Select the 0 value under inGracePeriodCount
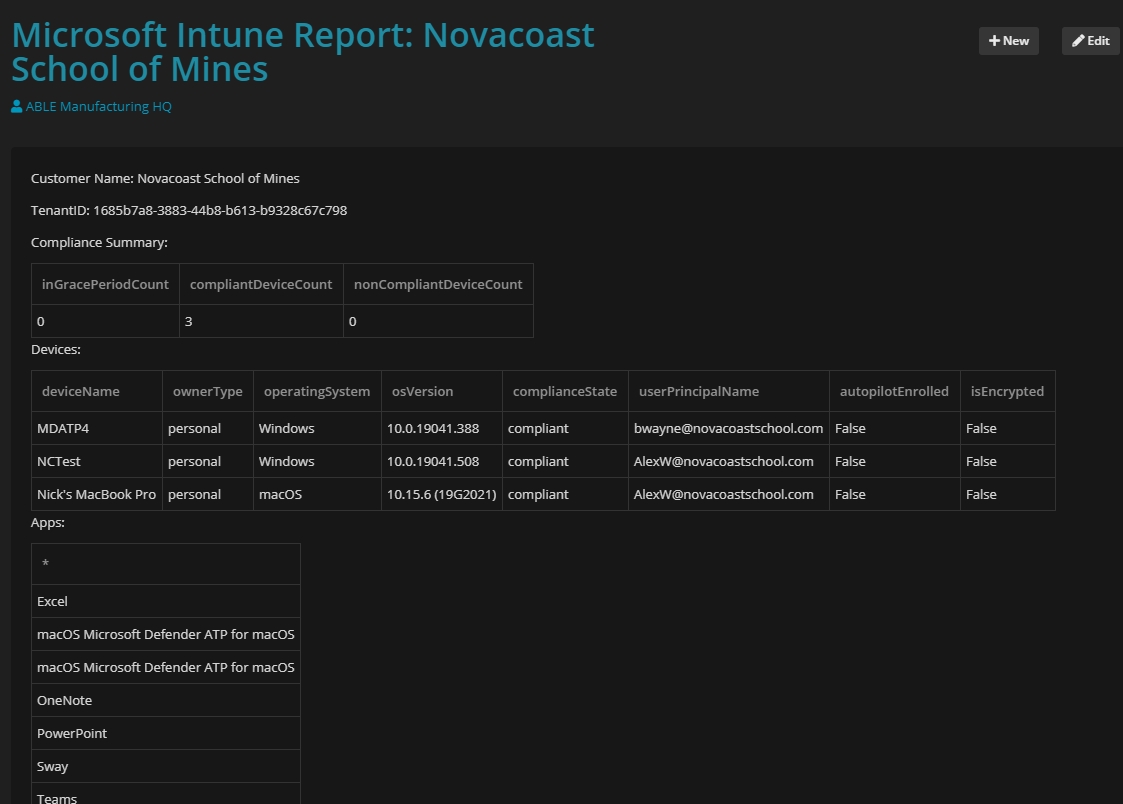 click(x=105, y=321)
